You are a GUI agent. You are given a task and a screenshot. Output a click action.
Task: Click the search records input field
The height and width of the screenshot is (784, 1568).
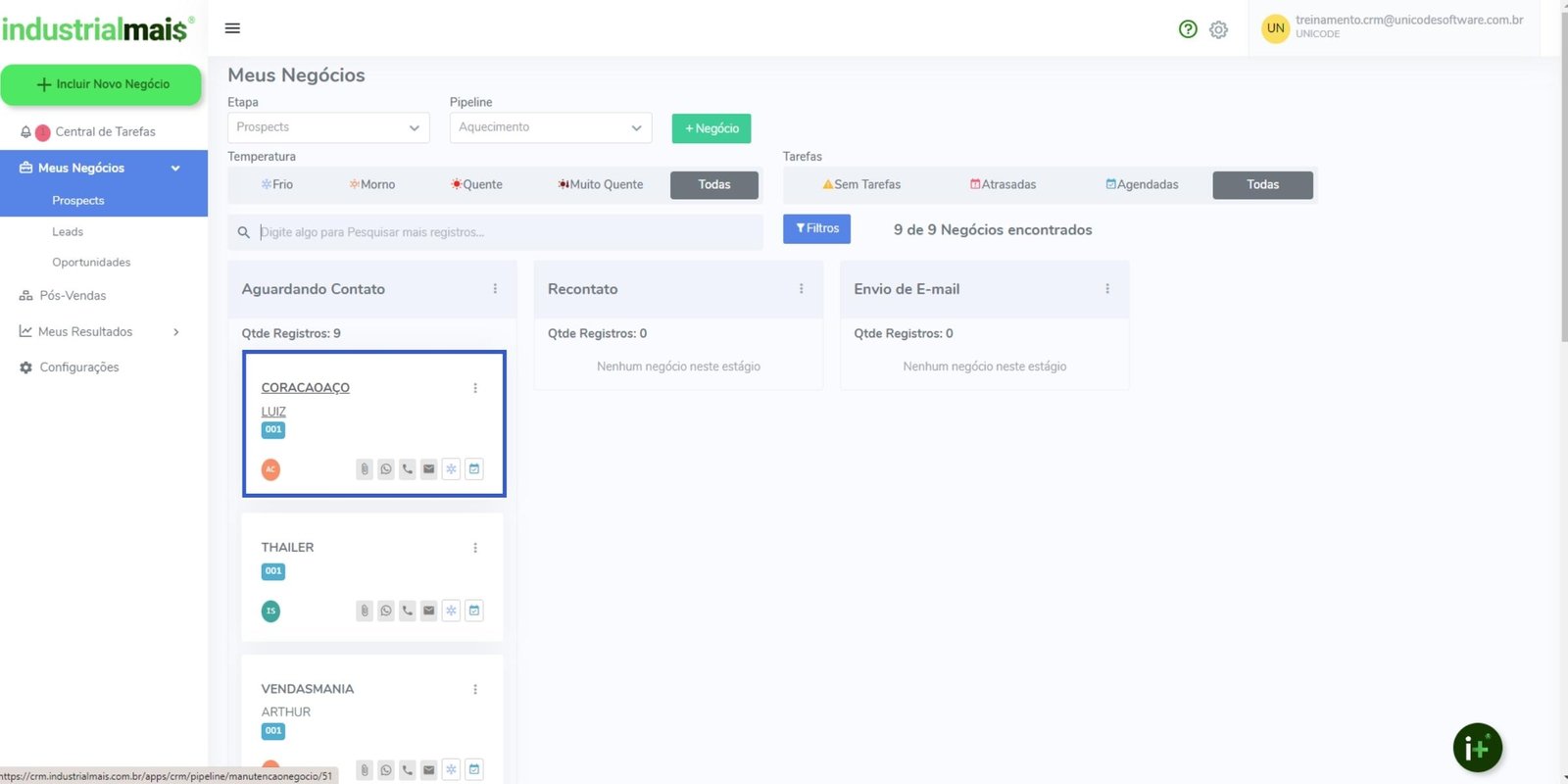coord(505,232)
